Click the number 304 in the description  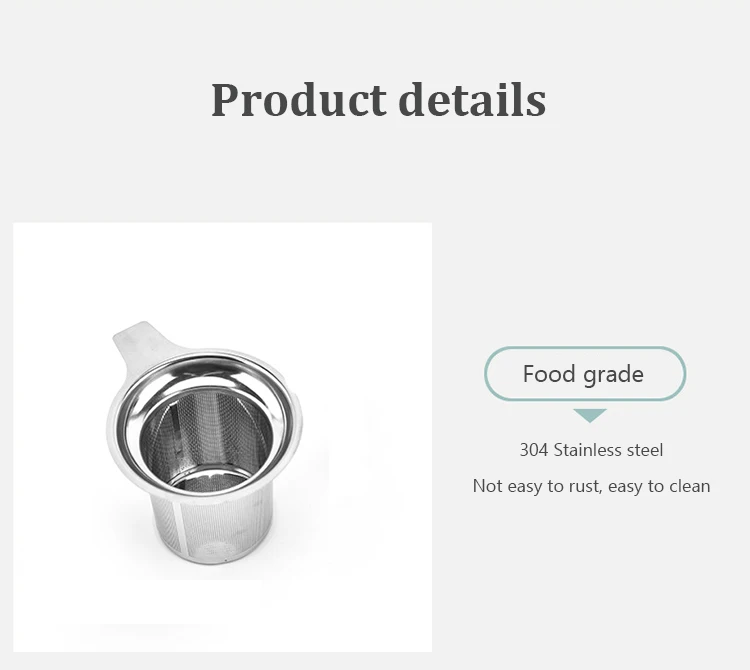tap(533, 450)
